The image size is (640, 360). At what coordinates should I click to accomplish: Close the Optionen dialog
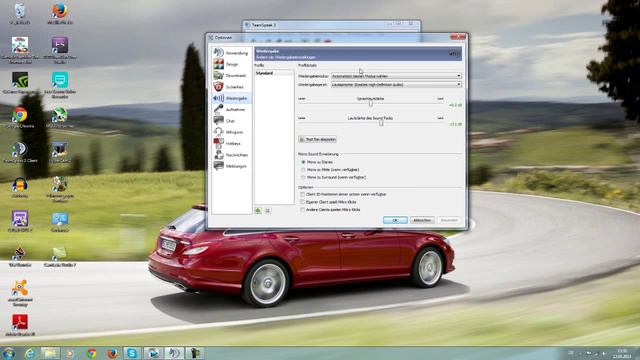[458, 37]
